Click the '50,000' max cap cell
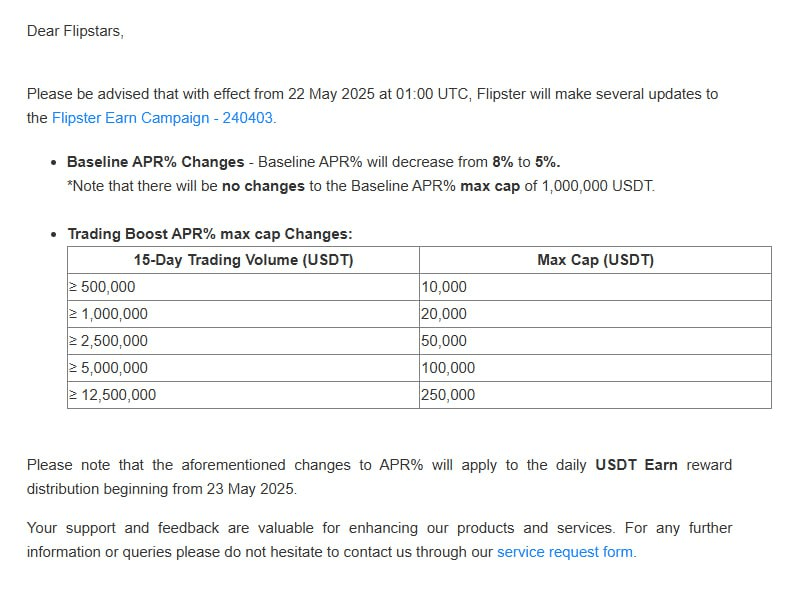The image size is (790, 601). pyautogui.click(x=596, y=341)
